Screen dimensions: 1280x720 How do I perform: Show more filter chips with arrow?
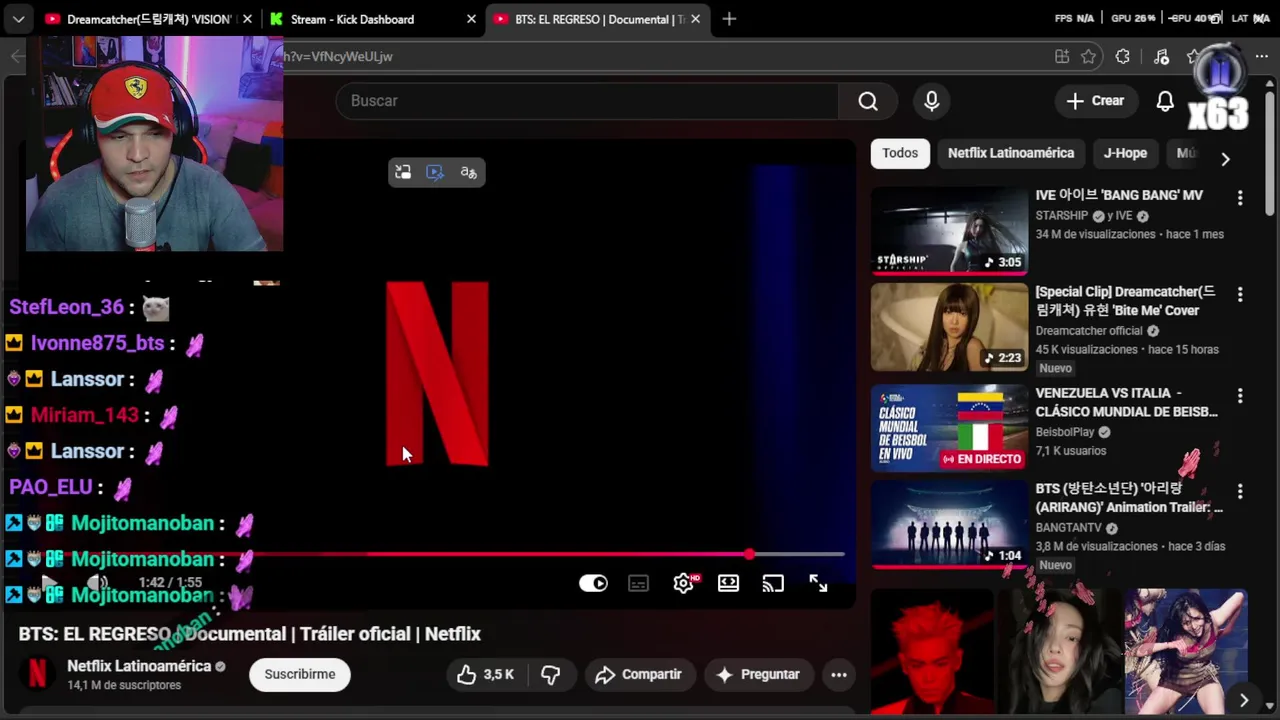click(x=1225, y=157)
